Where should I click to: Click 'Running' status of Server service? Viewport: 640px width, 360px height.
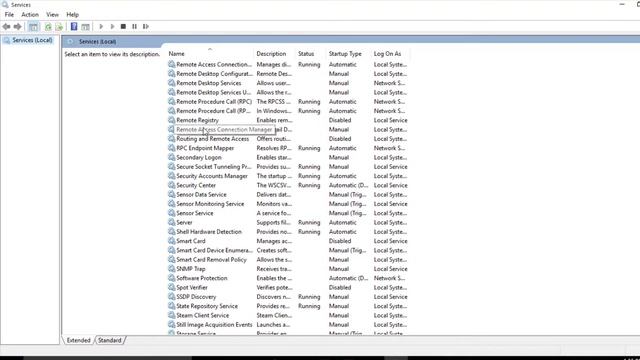point(309,222)
